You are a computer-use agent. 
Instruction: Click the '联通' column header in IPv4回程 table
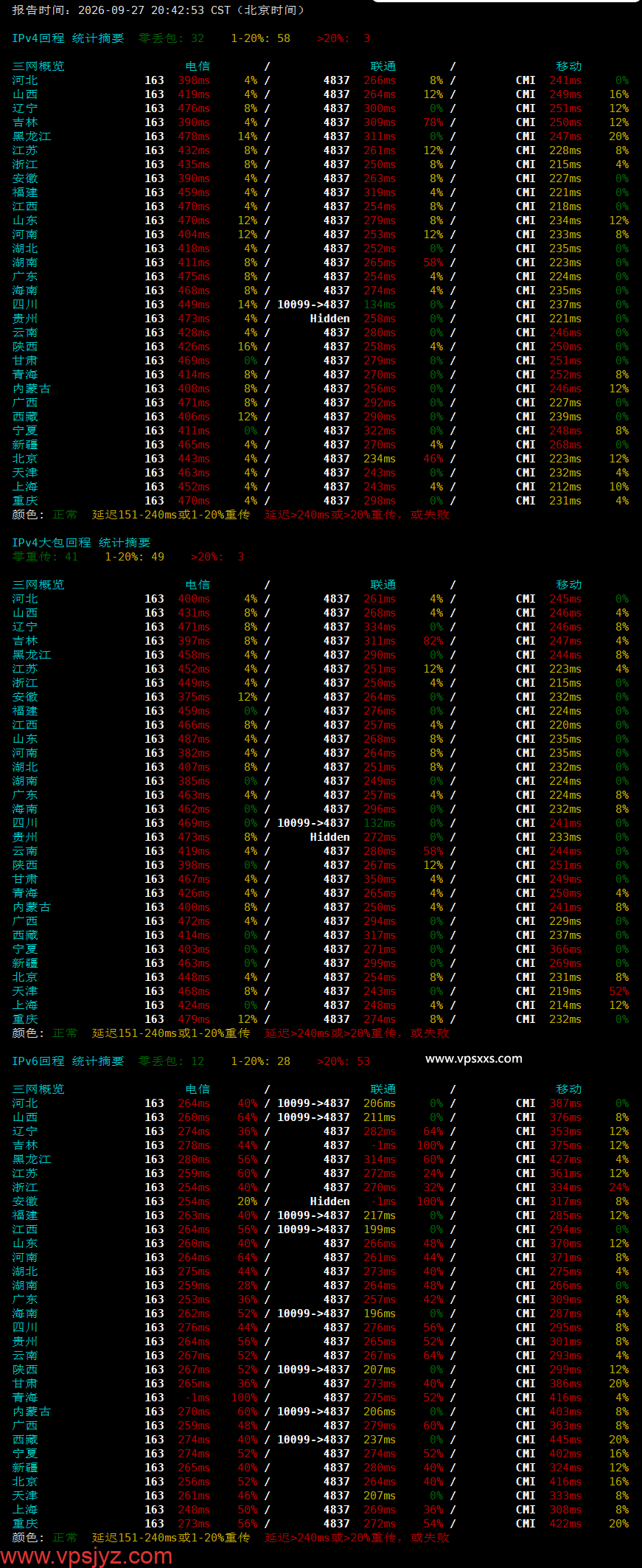383,66
